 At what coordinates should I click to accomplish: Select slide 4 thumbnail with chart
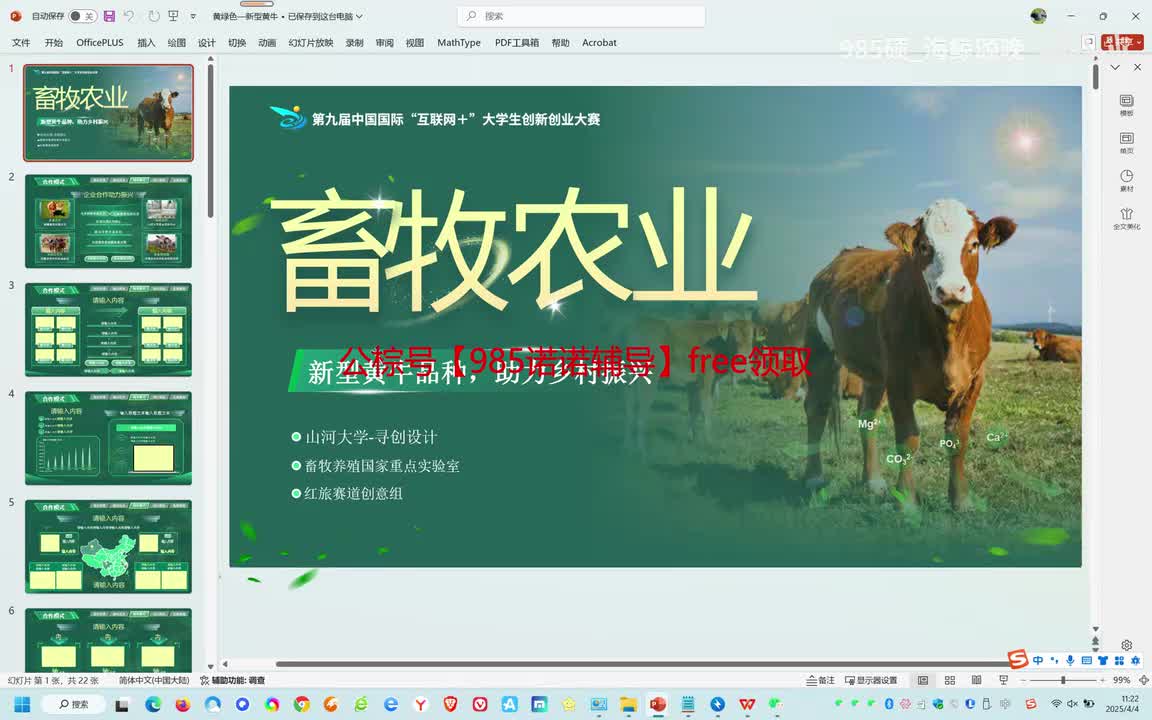[109, 438]
